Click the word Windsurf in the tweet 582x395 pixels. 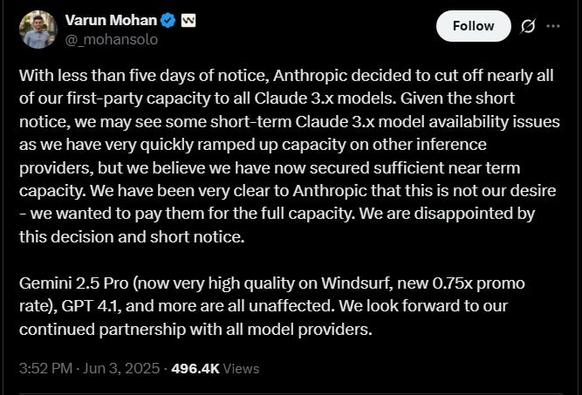pos(357,283)
